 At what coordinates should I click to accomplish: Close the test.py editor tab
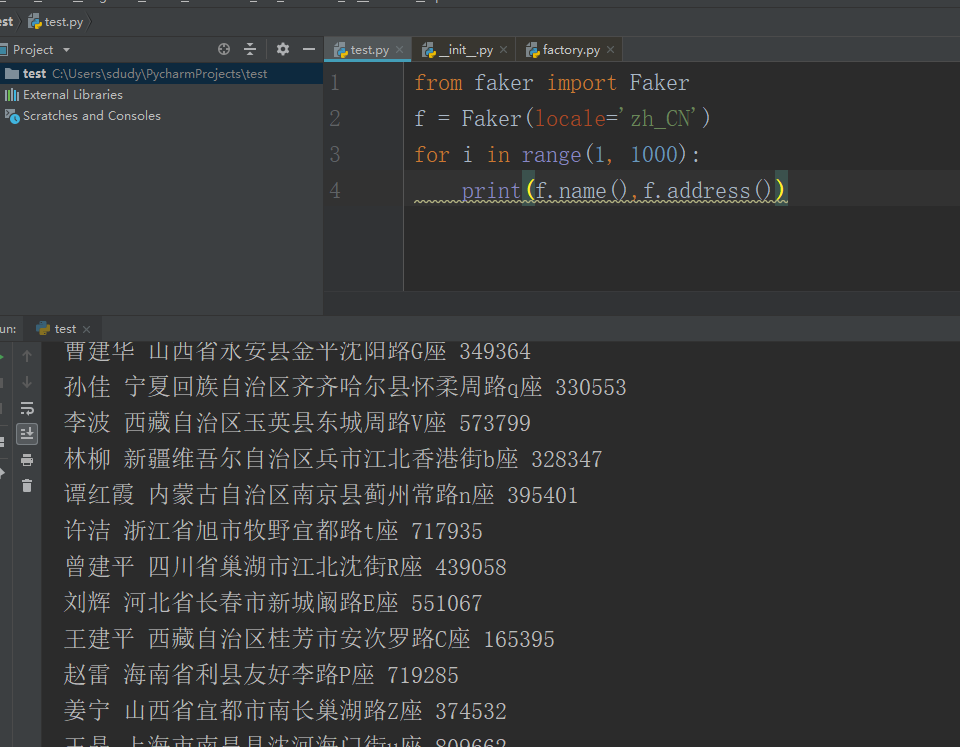click(400, 50)
